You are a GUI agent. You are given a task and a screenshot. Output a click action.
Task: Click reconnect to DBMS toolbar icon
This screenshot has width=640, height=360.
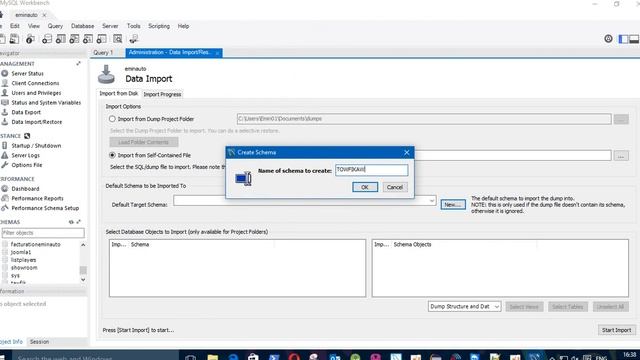pos(133,39)
